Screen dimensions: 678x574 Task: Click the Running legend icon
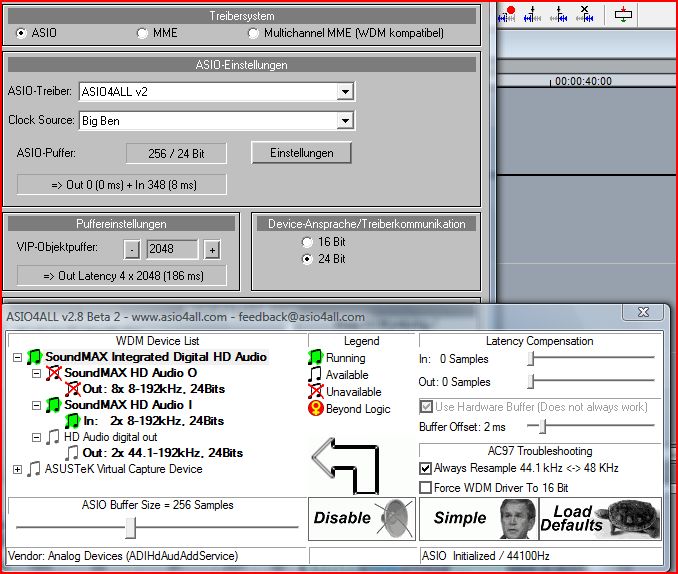pyautogui.click(x=316, y=358)
